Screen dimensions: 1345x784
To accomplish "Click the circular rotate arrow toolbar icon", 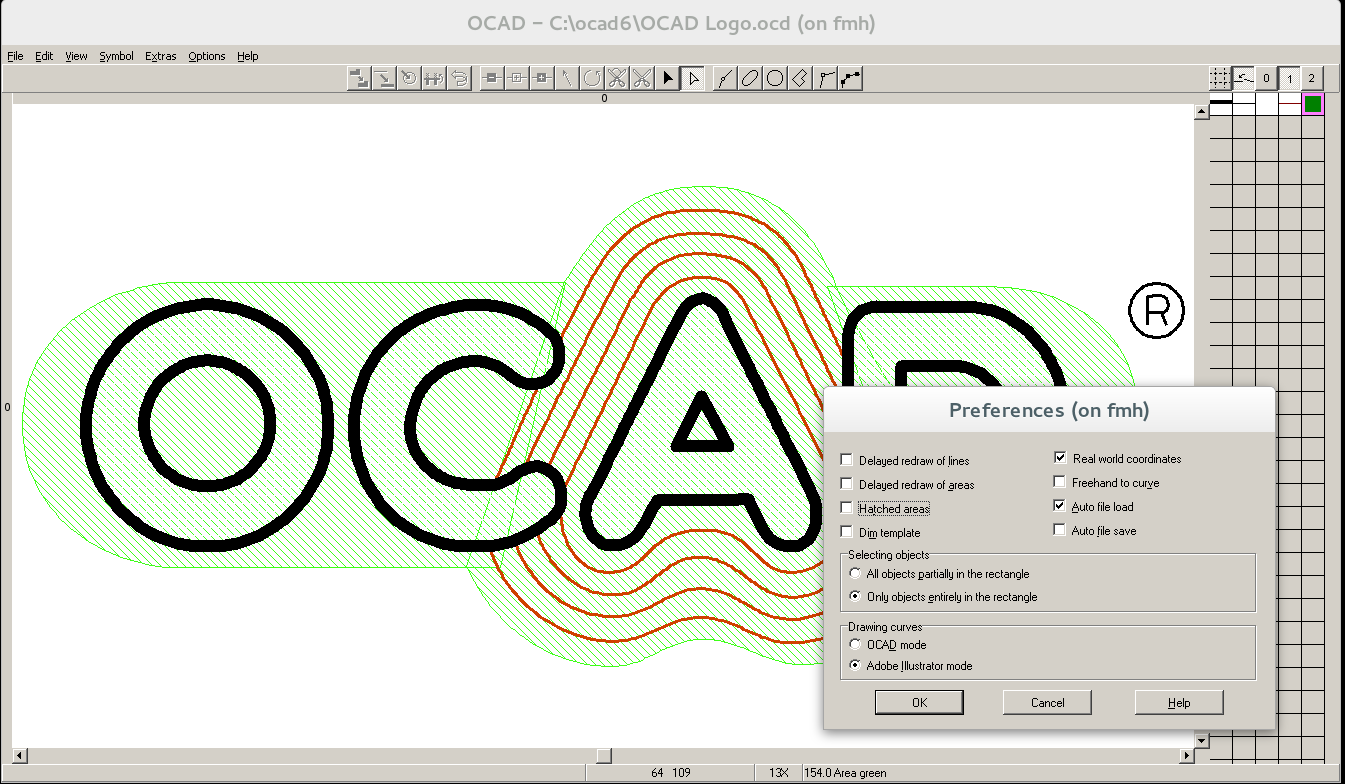I will tap(592, 78).
